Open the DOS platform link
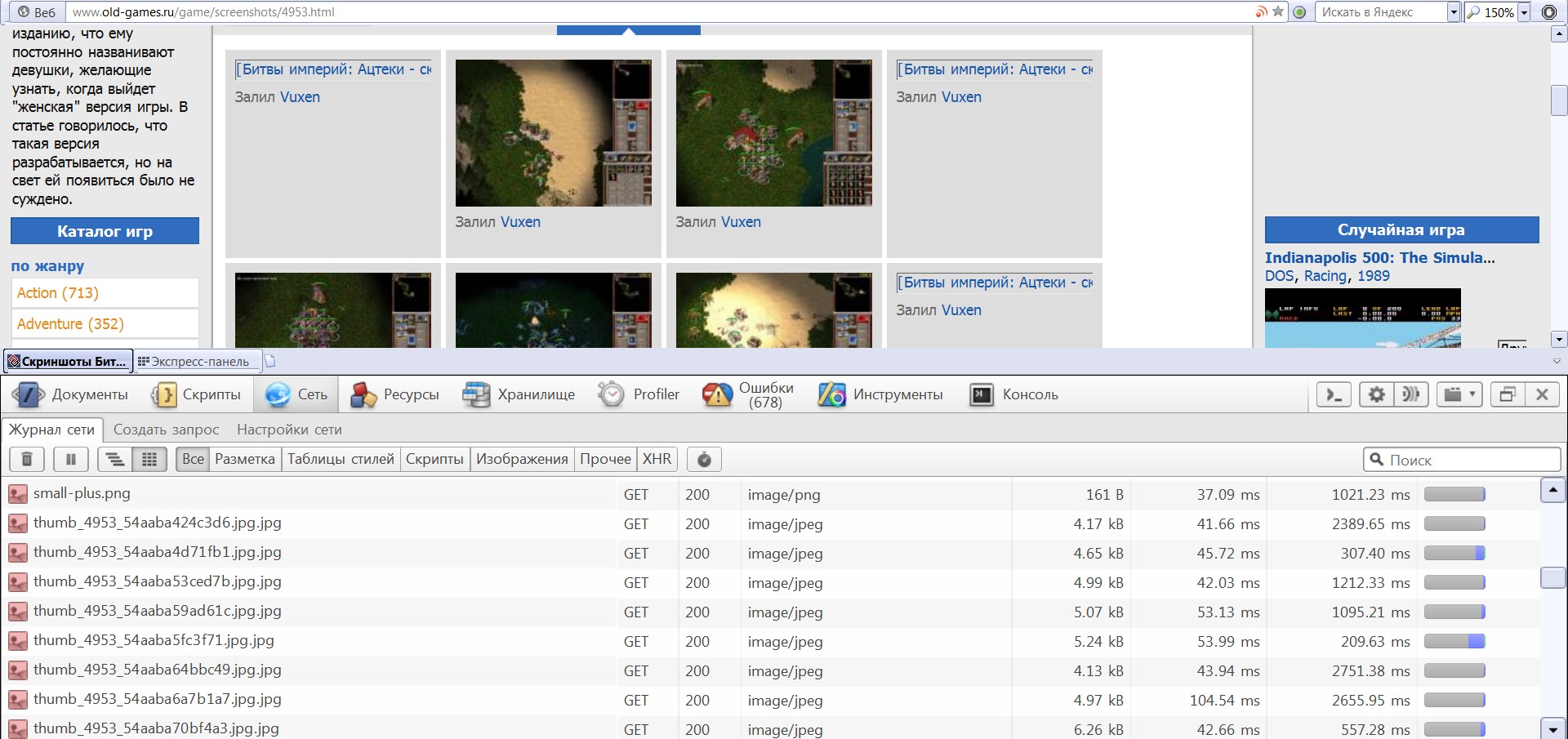The width and height of the screenshot is (1568, 739). 1280,276
